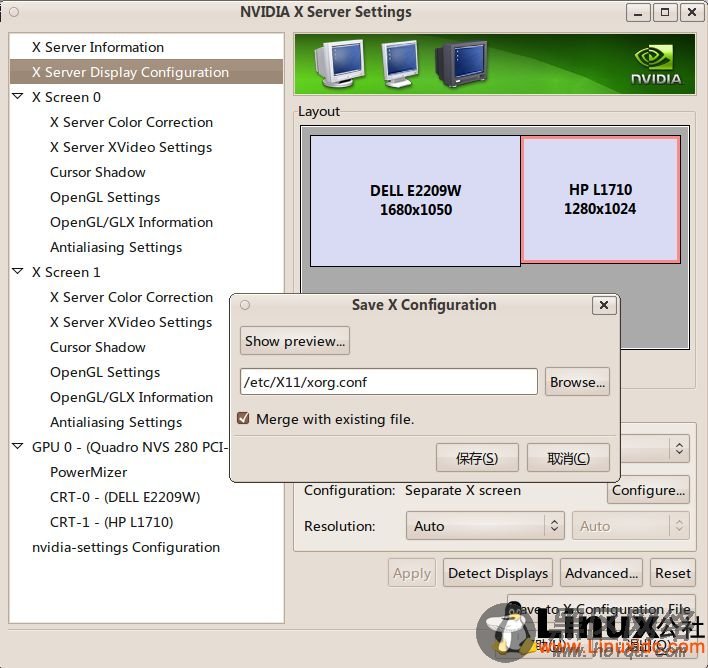Uncheck Merge with existing file
Image resolution: width=708 pixels, height=668 pixels.
coord(243,418)
